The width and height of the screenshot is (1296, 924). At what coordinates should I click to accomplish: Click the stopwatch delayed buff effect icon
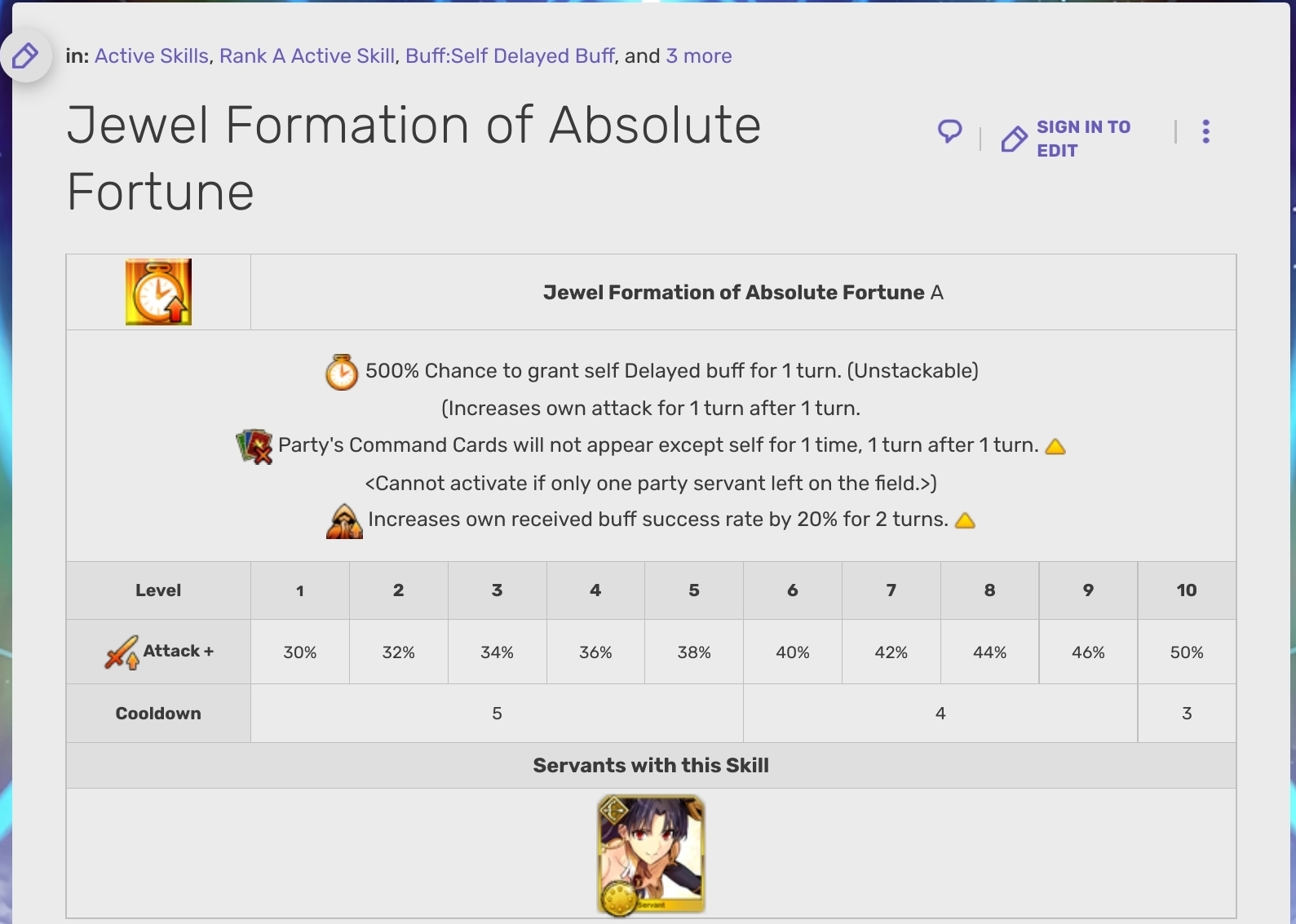[342, 372]
